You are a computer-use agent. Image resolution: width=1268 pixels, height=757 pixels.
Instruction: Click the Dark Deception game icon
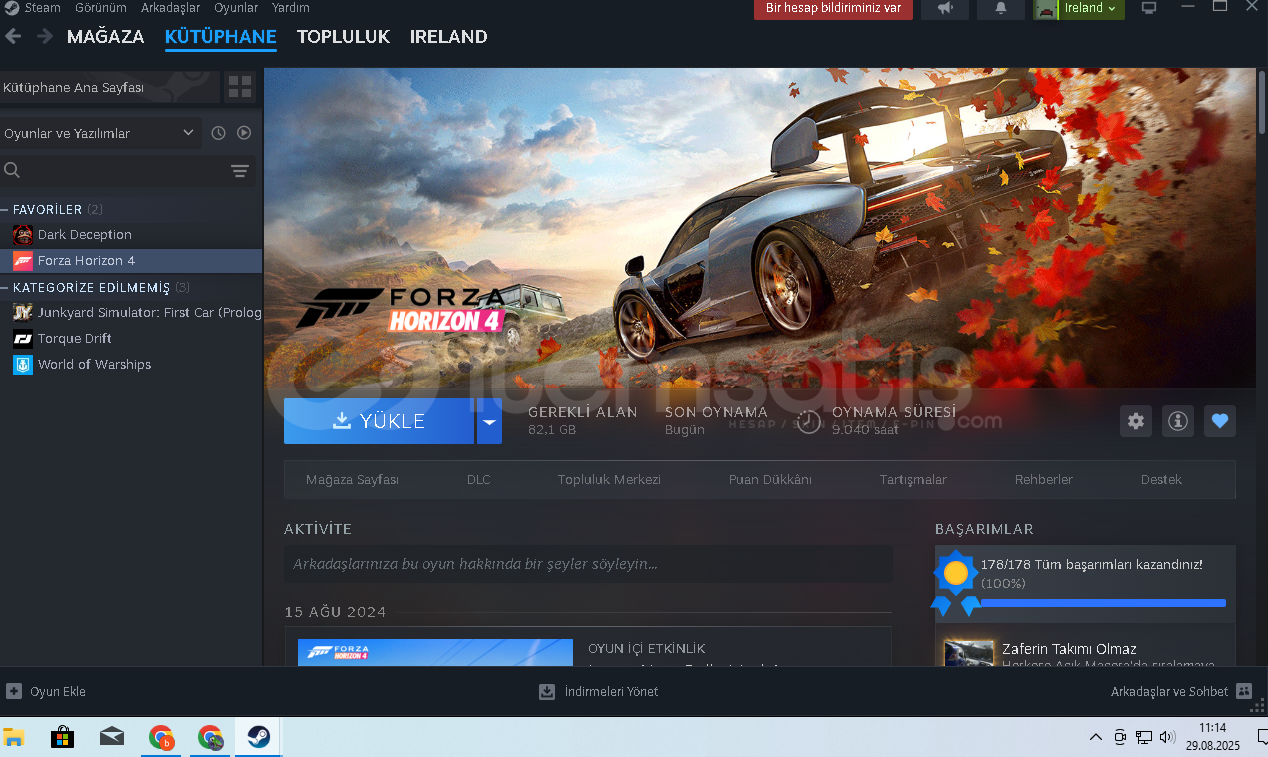pyautogui.click(x=23, y=235)
